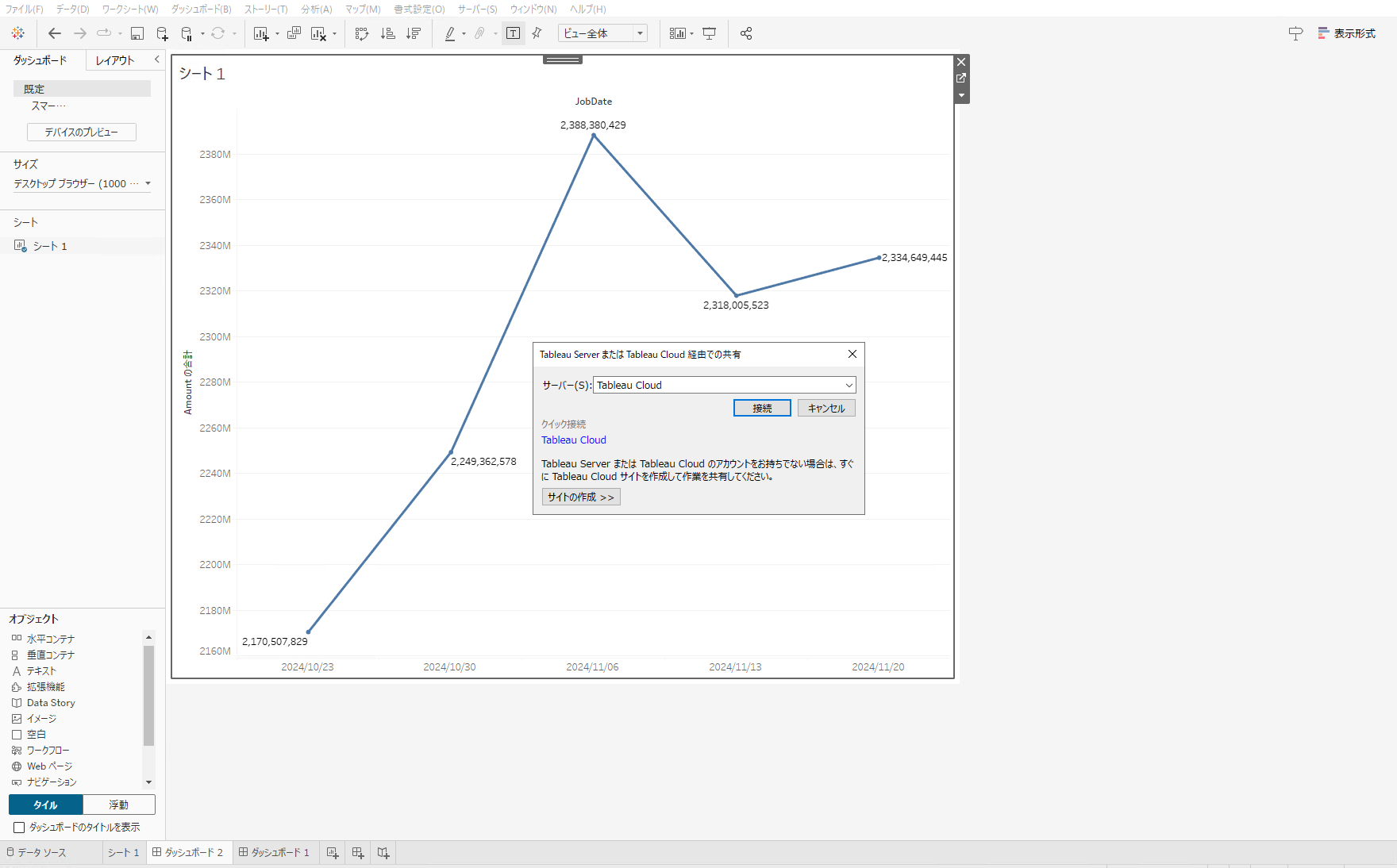Switch to the 浮動 layout mode

119,805
